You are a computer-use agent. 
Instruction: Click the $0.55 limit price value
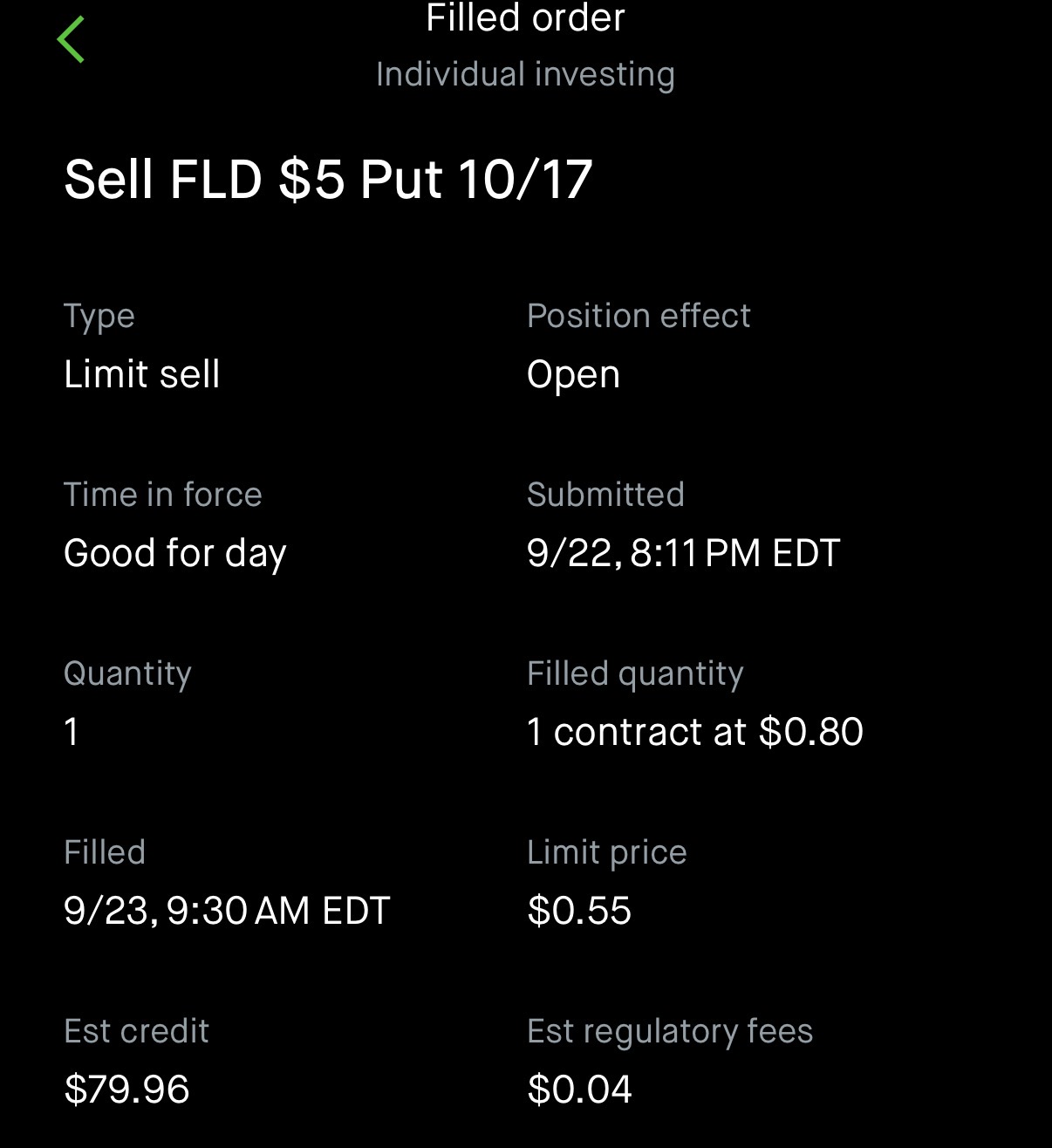click(579, 911)
